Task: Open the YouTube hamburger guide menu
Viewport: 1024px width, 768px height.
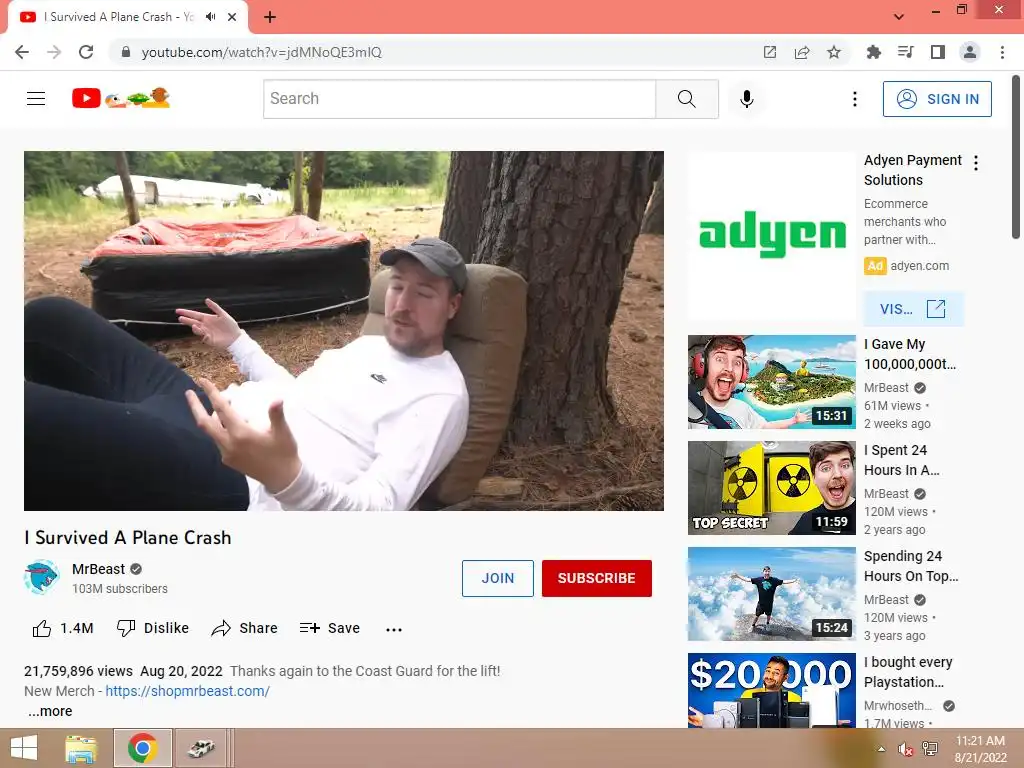Action: click(36, 99)
